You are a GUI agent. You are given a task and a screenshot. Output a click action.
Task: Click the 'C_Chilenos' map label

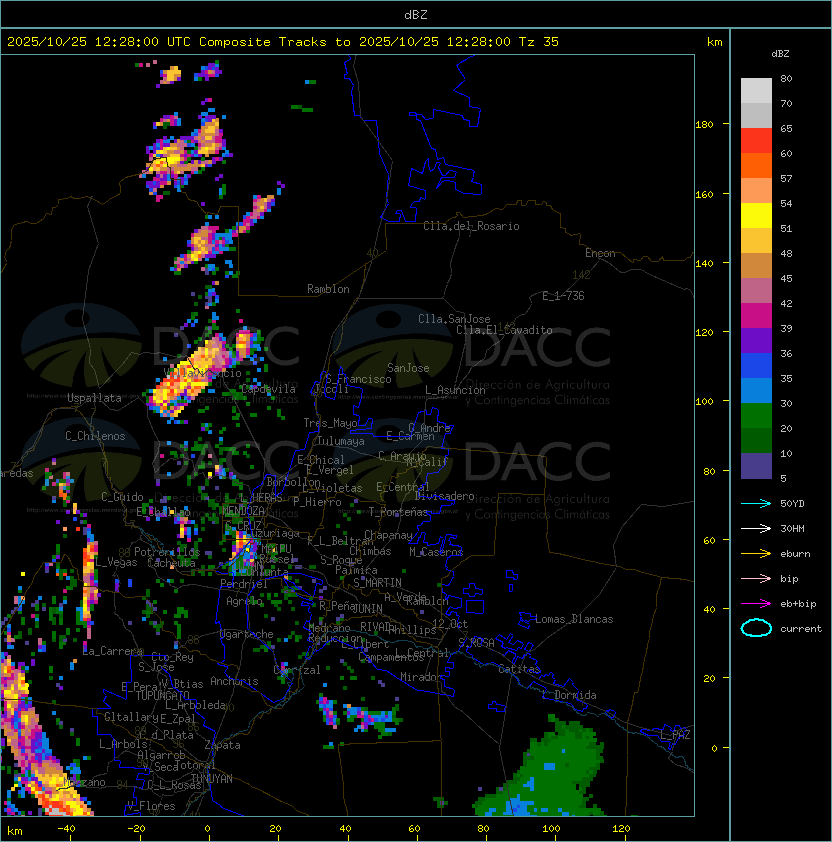pyautogui.click(x=95, y=436)
